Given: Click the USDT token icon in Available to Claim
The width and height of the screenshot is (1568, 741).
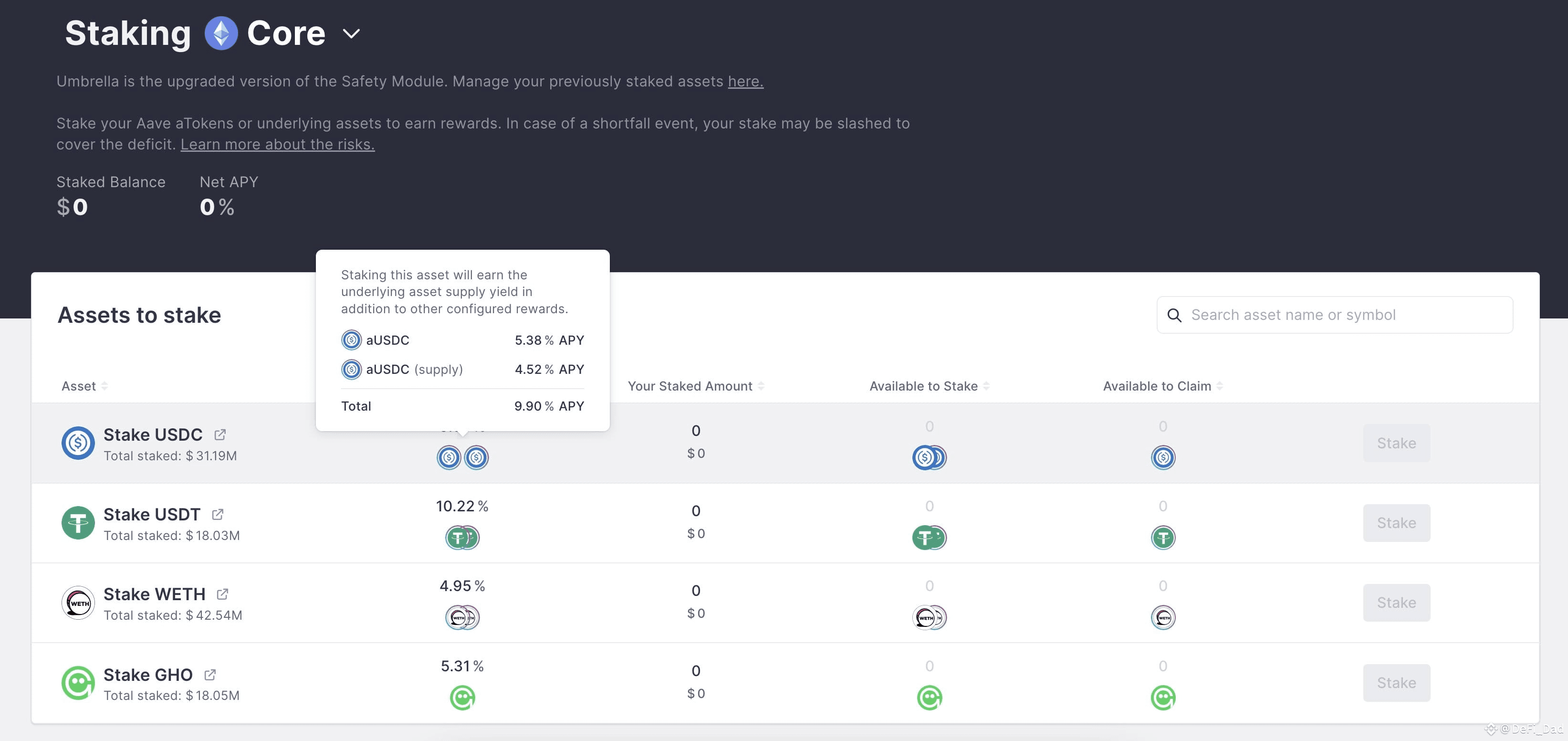Looking at the screenshot, I should pyautogui.click(x=1162, y=538).
